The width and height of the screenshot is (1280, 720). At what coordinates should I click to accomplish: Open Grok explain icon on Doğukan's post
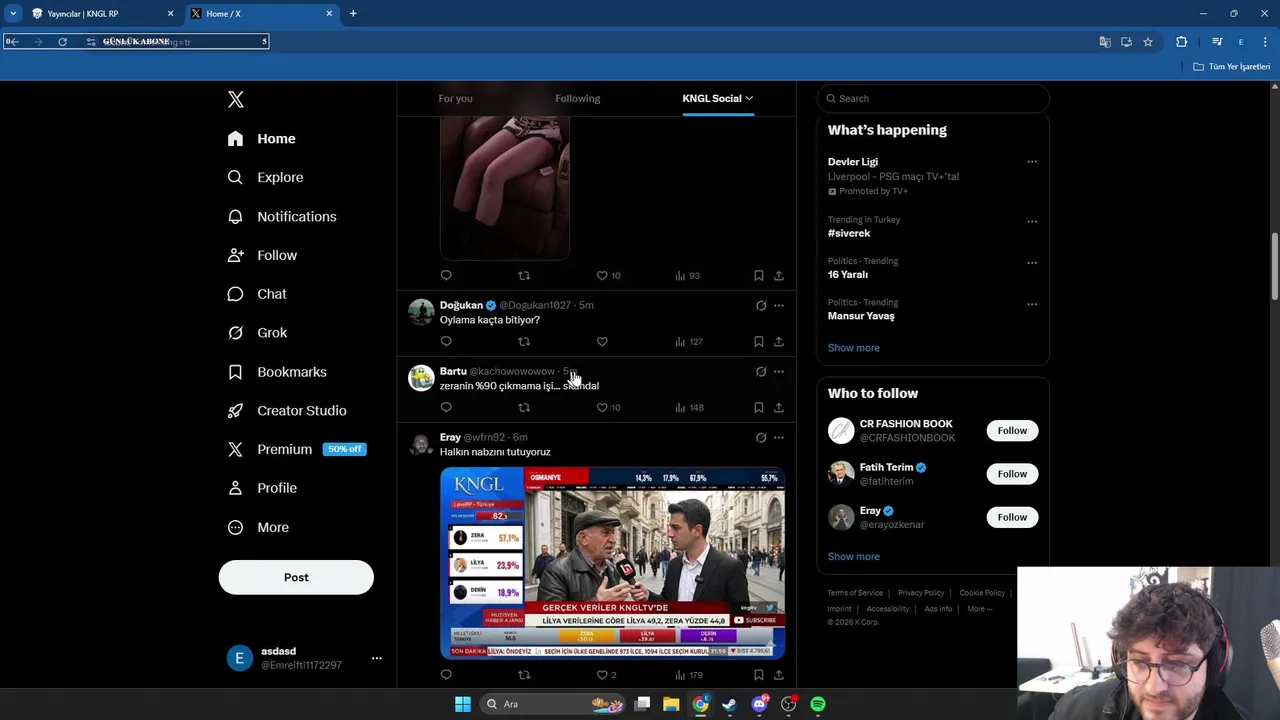coord(761,306)
